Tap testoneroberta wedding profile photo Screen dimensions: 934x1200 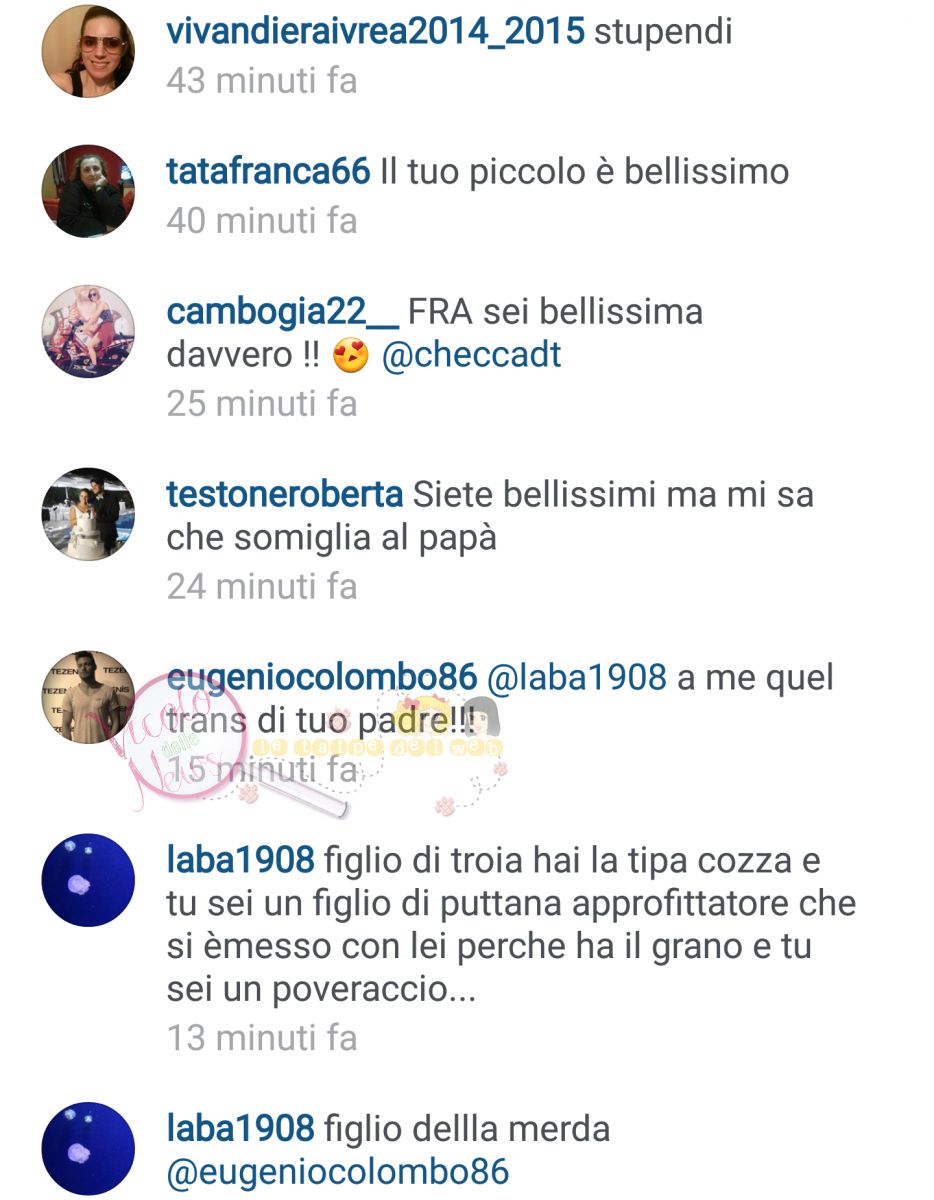click(88, 514)
